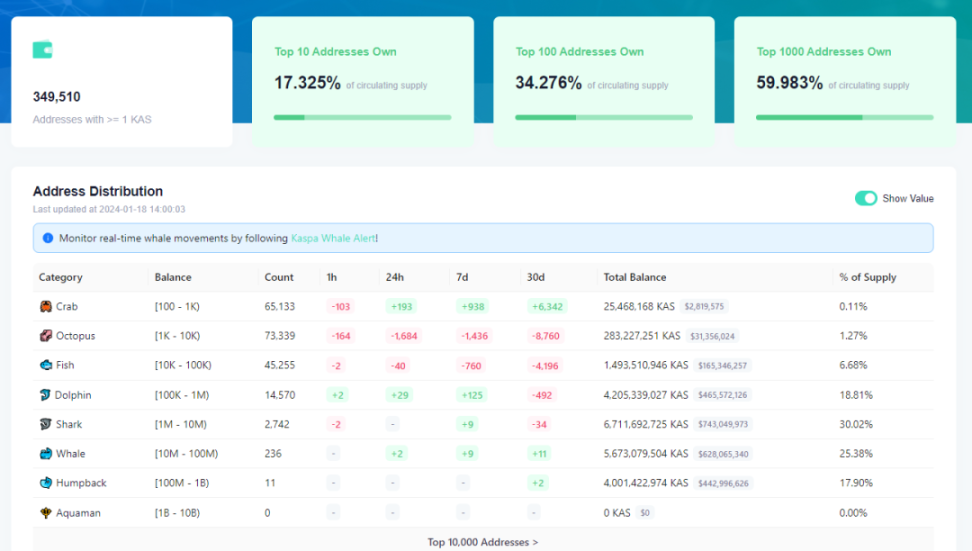This screenshot has height=551, width=972.
Task: Click the 59.983% figure
Action: click(790, 83)
